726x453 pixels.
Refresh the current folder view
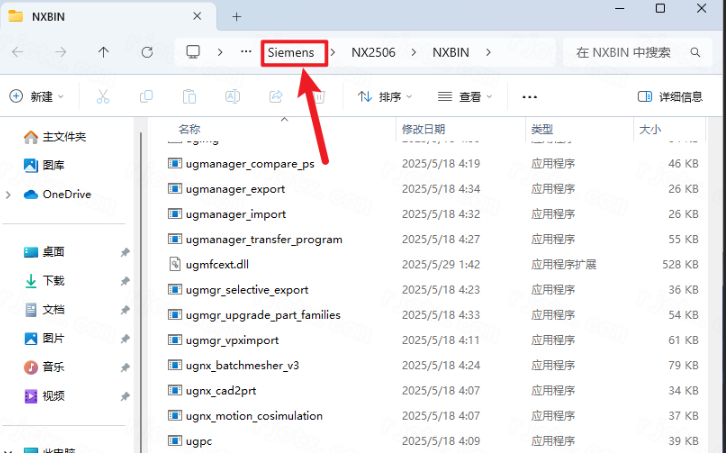[x=147, y=52]
